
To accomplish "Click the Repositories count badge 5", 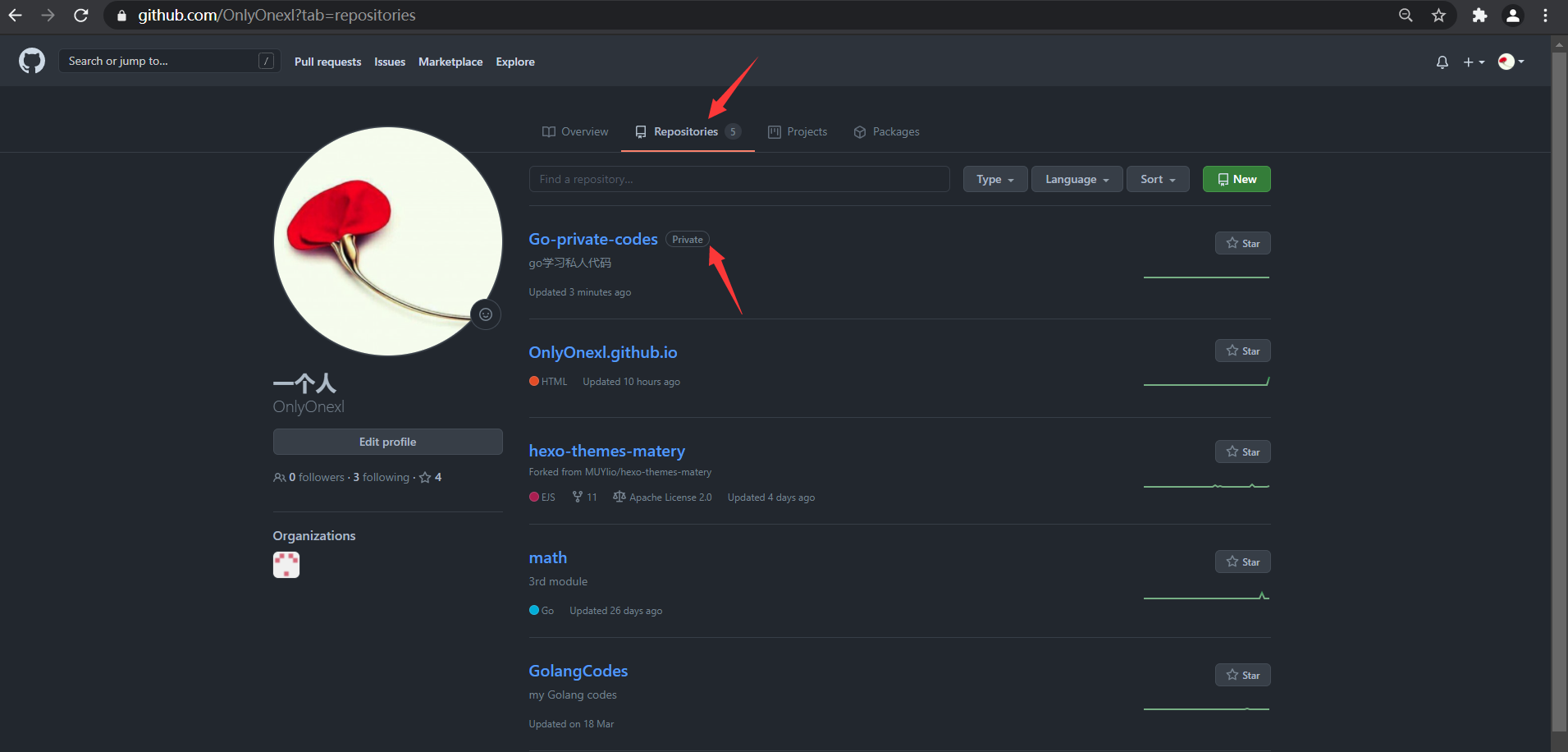I will point(733,131).
